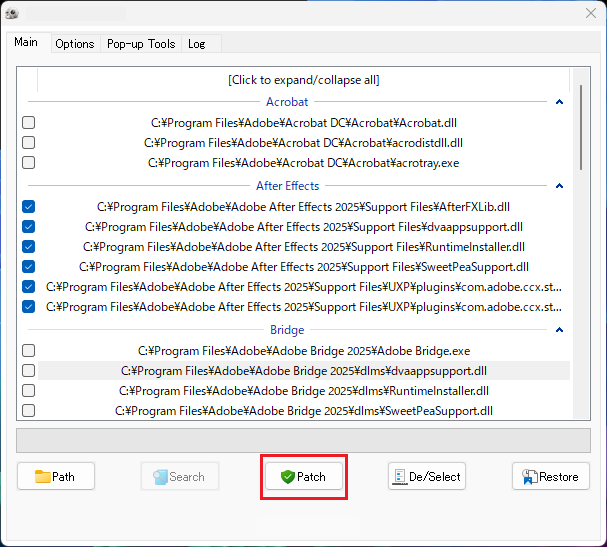This screenshot has height=547, width=607.
Task: Check the acrotray.exe checkbox
Action: [29, 163]
